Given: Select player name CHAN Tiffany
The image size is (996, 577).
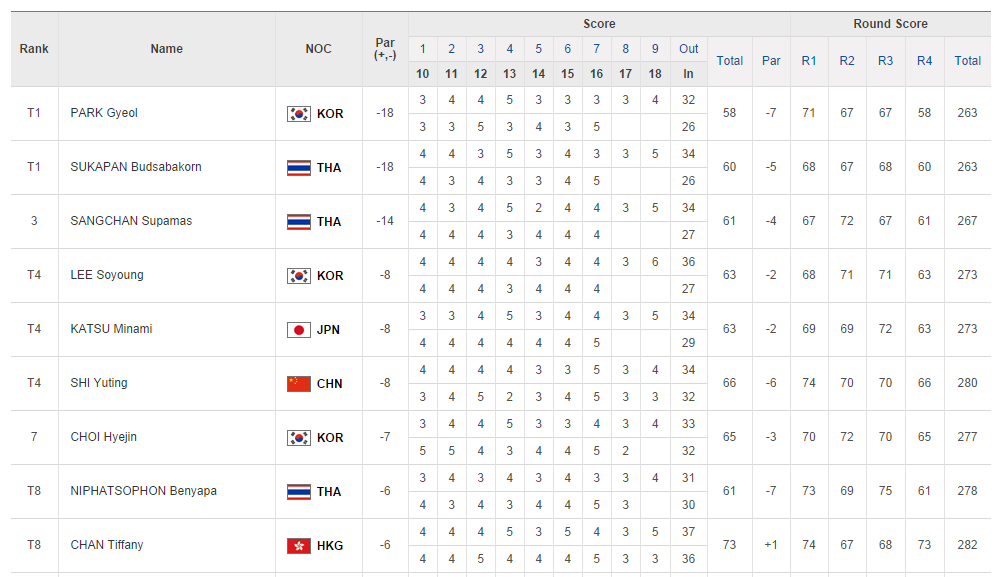Looking at the screenshot, I should (x=107, y=545).
